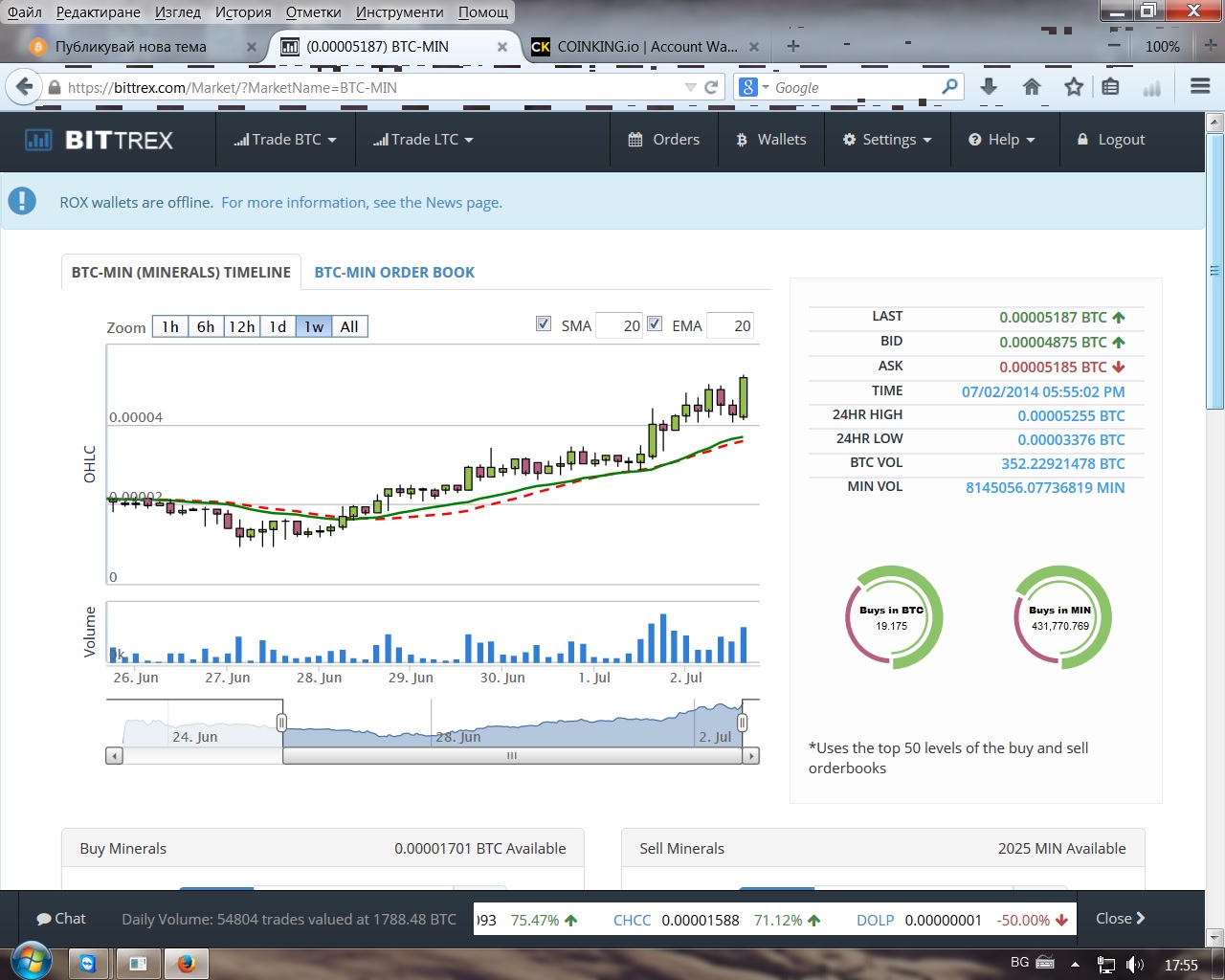1225x980 pixels.
Task: Click the info alert exclamation icon
Action: pos(22,201)
